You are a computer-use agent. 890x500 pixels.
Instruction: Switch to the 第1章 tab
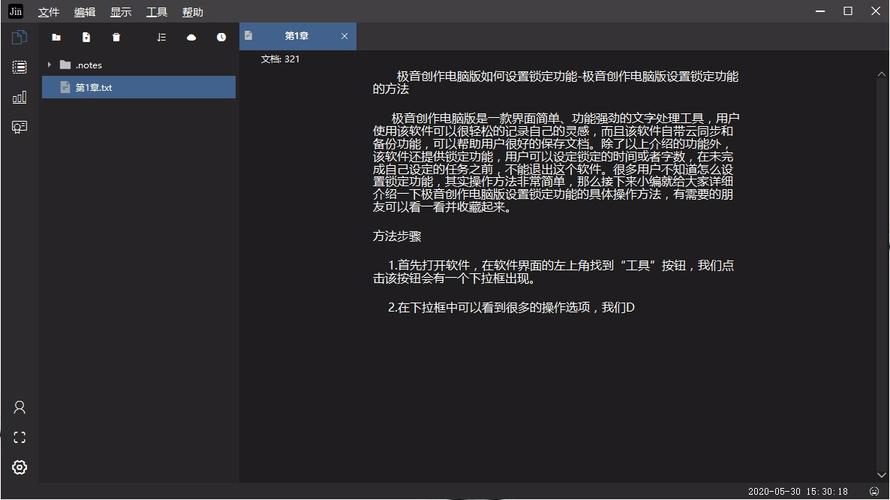pos(297,36)
